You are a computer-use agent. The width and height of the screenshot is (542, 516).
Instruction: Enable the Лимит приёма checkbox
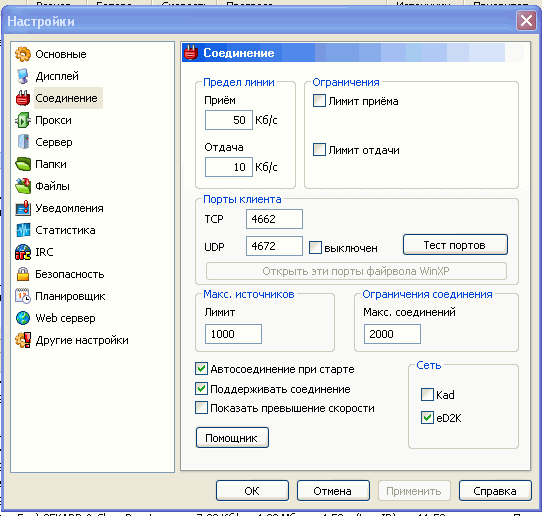319,101
